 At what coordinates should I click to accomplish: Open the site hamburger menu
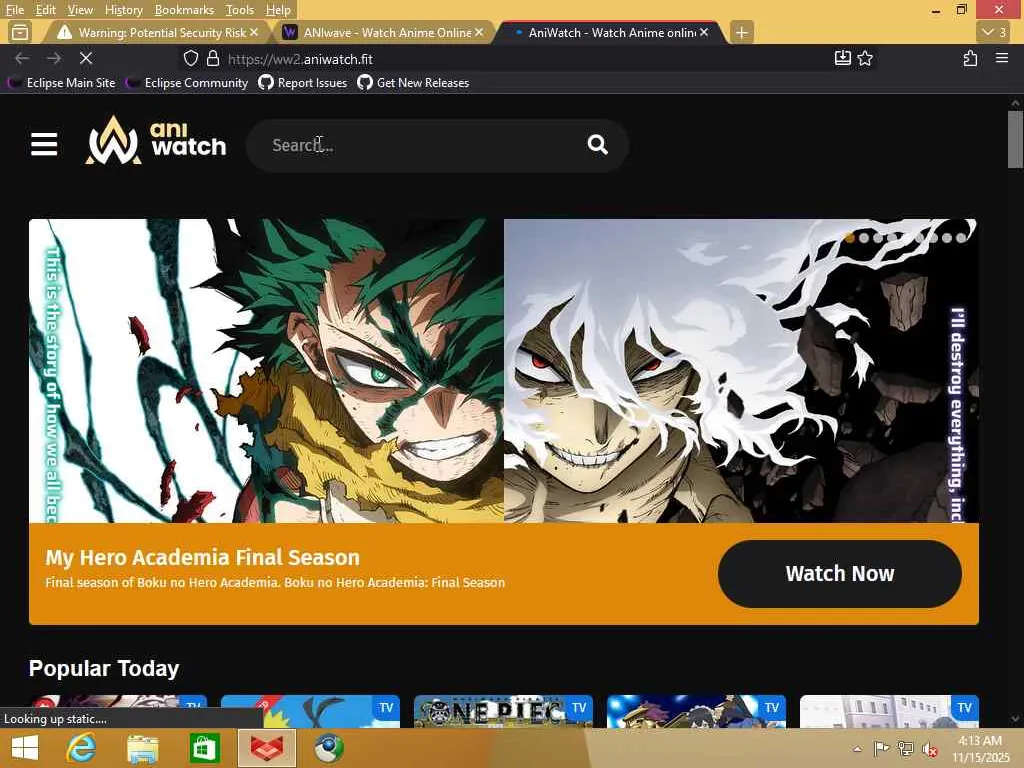[x=44, y=144]
